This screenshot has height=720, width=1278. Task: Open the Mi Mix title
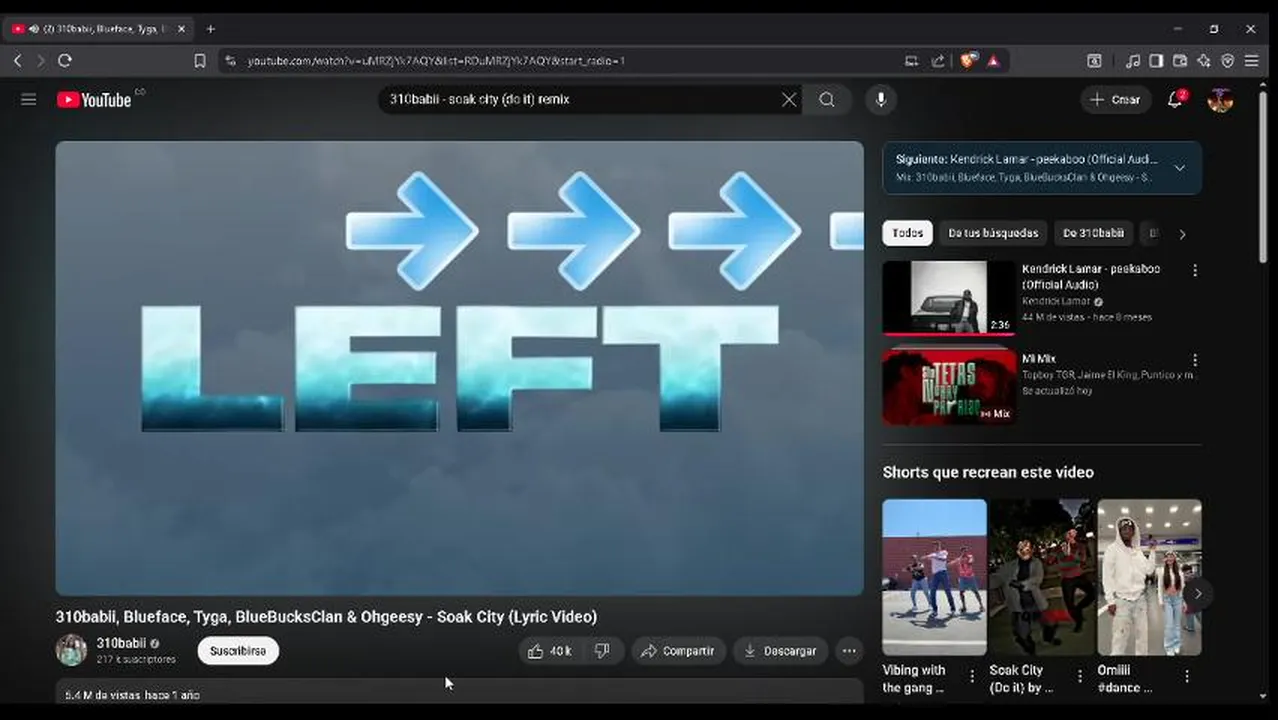pos(1039,359)
